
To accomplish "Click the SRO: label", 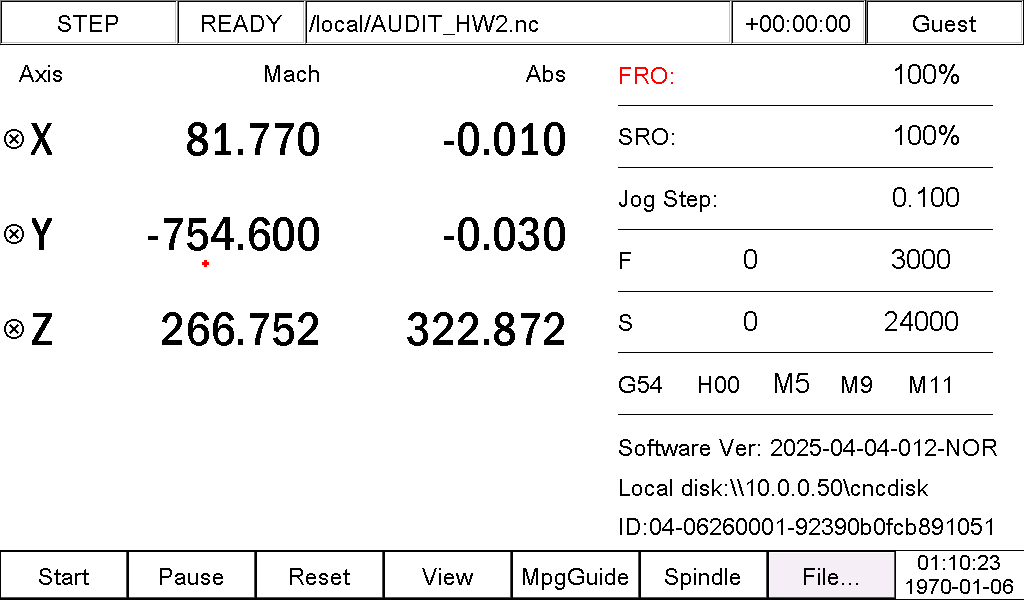I will click(647, 137).
